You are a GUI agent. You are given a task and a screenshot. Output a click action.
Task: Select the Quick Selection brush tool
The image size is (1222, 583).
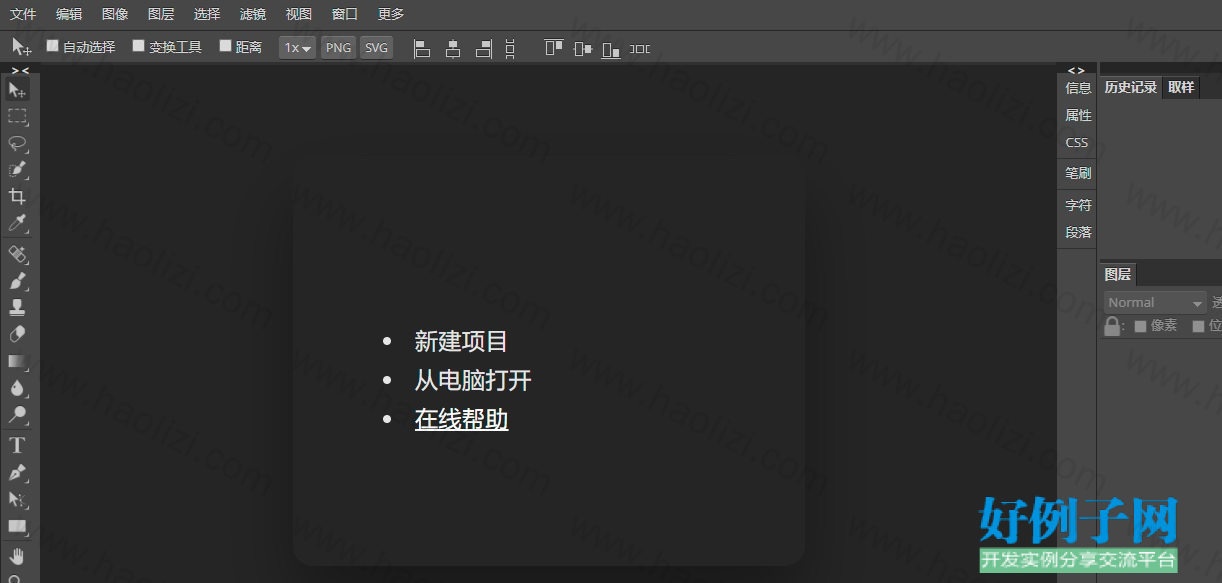(17, 170)
